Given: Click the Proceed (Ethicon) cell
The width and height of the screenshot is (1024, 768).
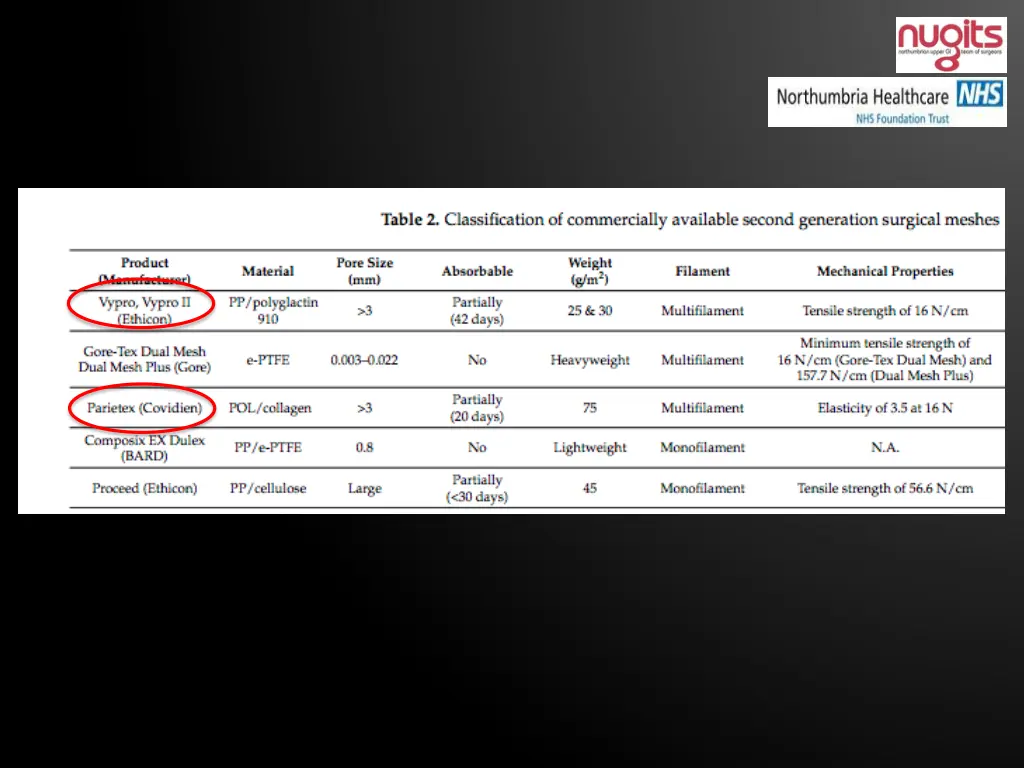Looking at the screenshot, I should pos(144,488).
